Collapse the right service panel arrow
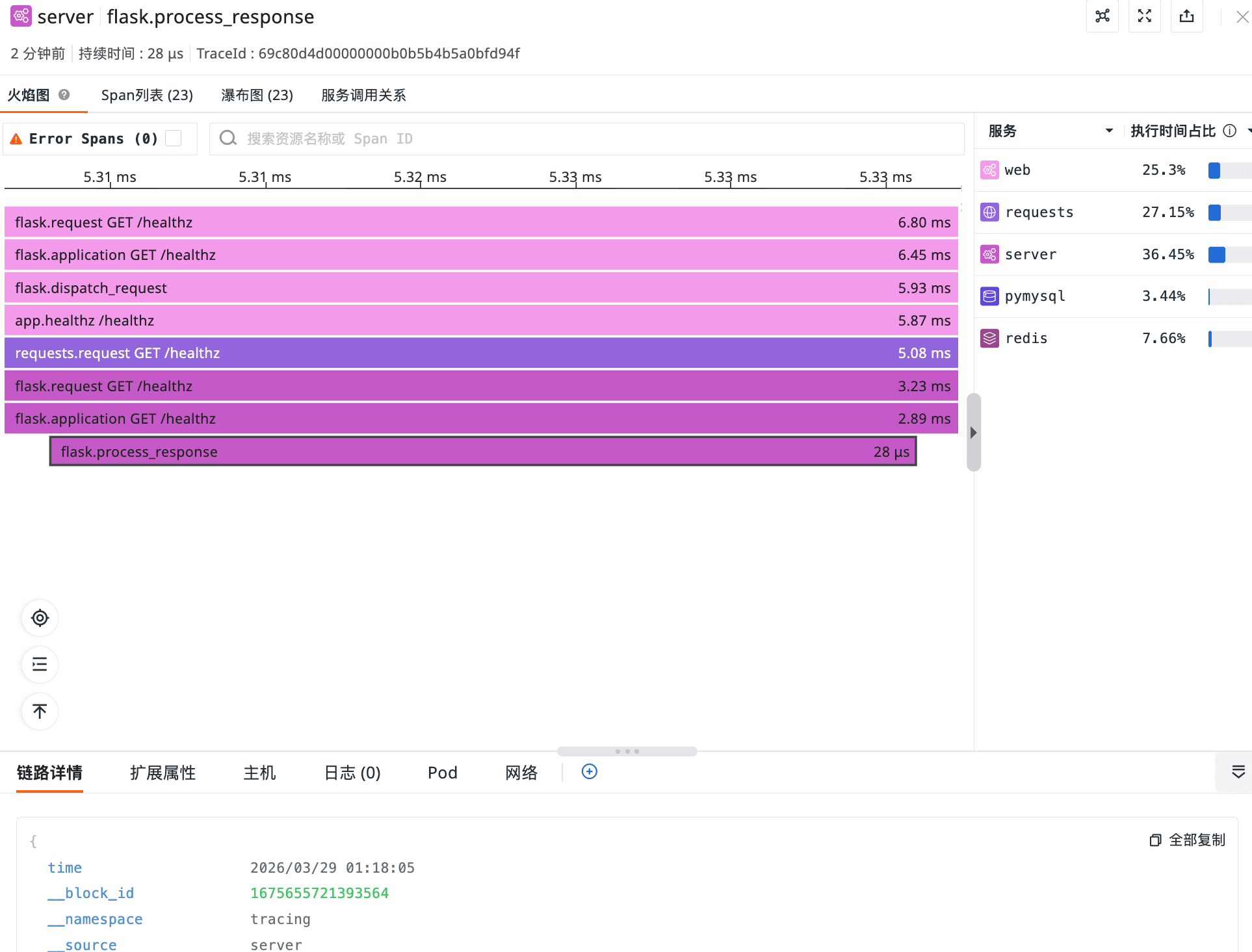 tap(973, 432)
